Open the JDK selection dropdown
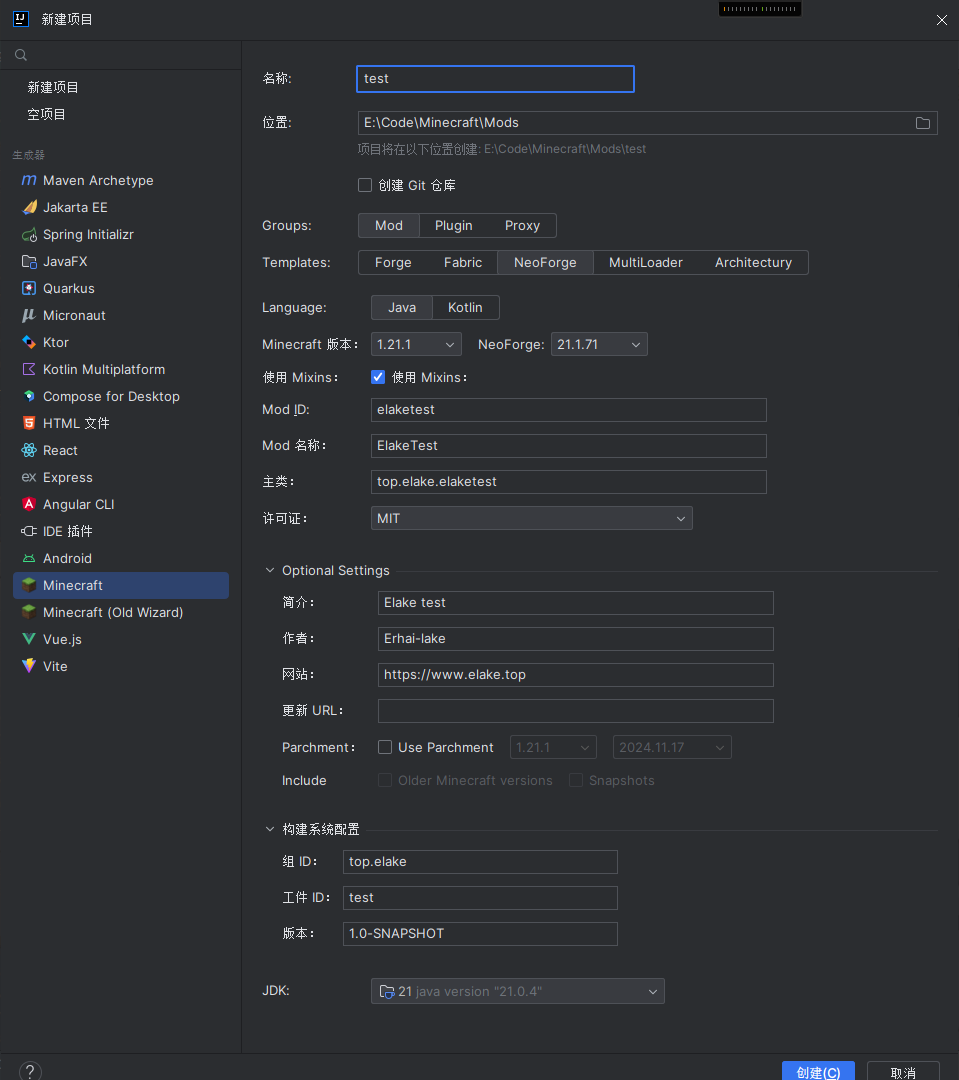 518,991
